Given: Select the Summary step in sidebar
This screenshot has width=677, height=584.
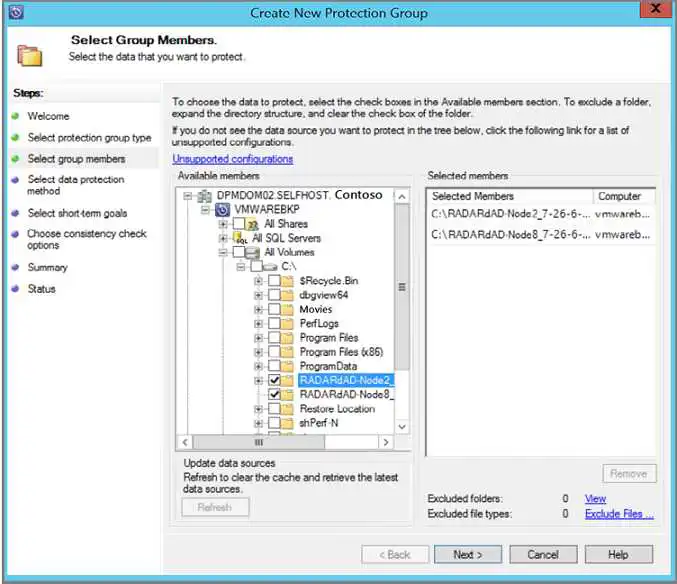Looking at the screenshot, I should [47, 268].
